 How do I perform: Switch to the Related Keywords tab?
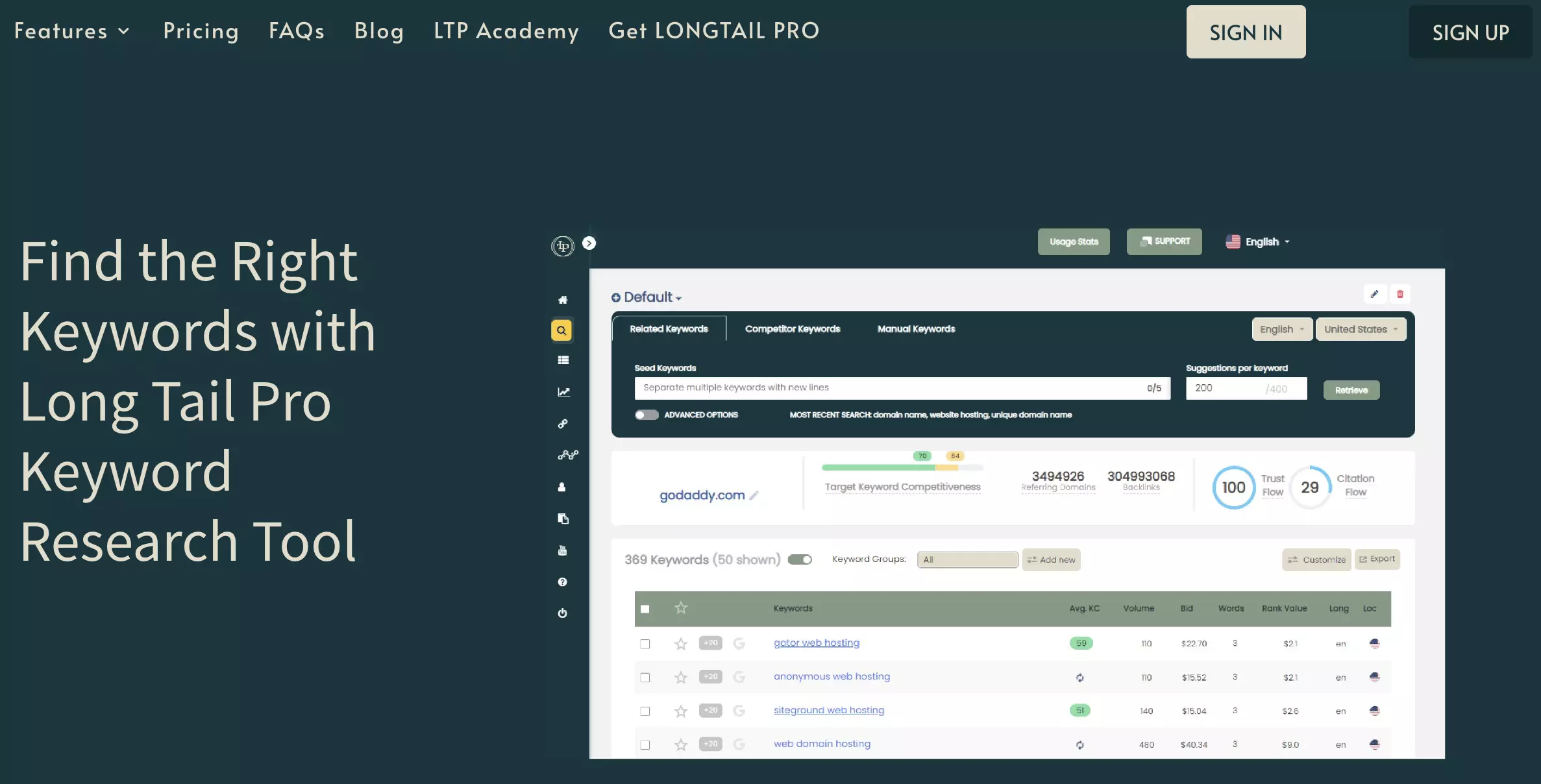(669, 328)
